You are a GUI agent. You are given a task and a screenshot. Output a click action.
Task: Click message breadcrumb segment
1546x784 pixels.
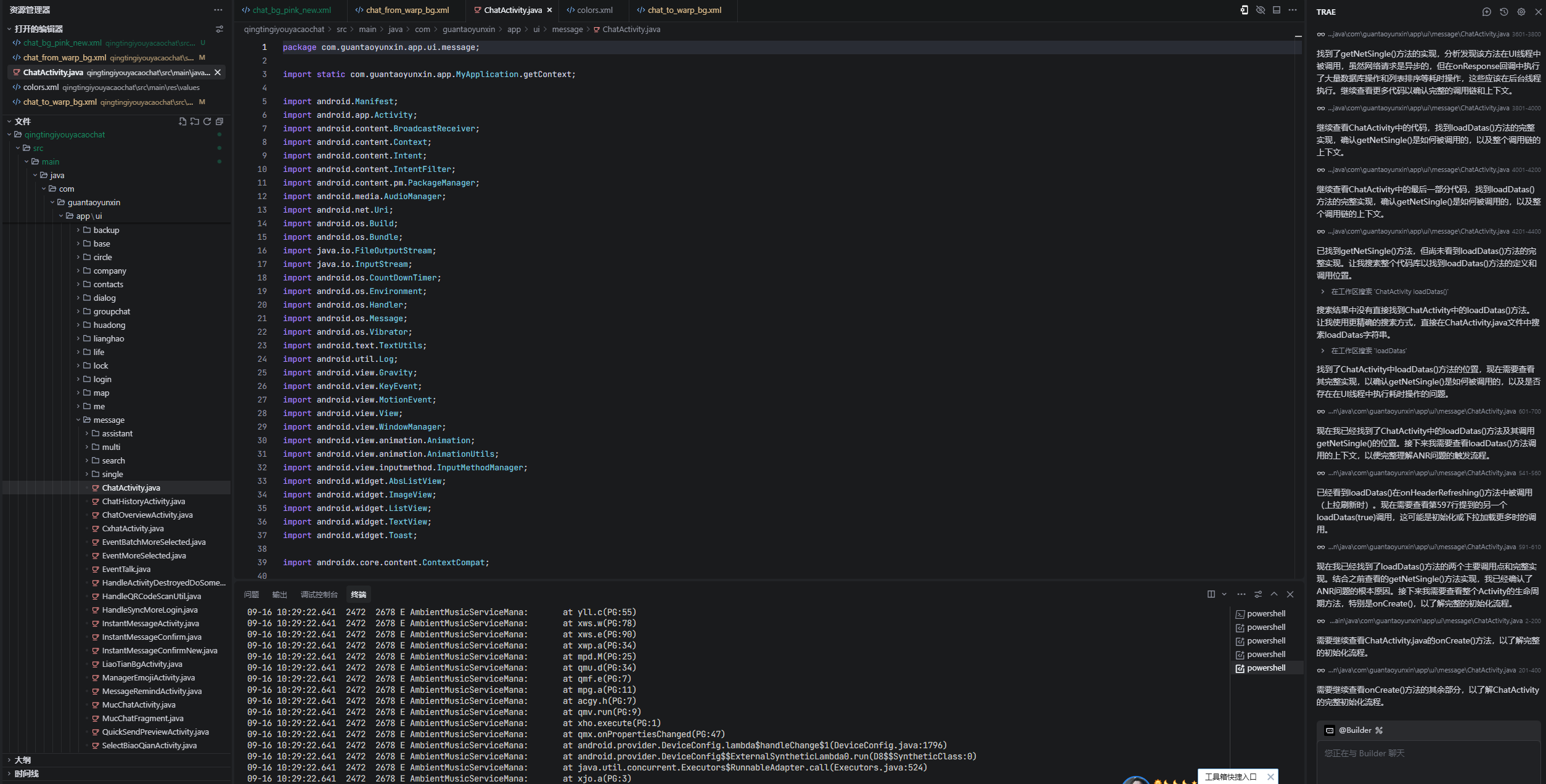click(567, 29)
